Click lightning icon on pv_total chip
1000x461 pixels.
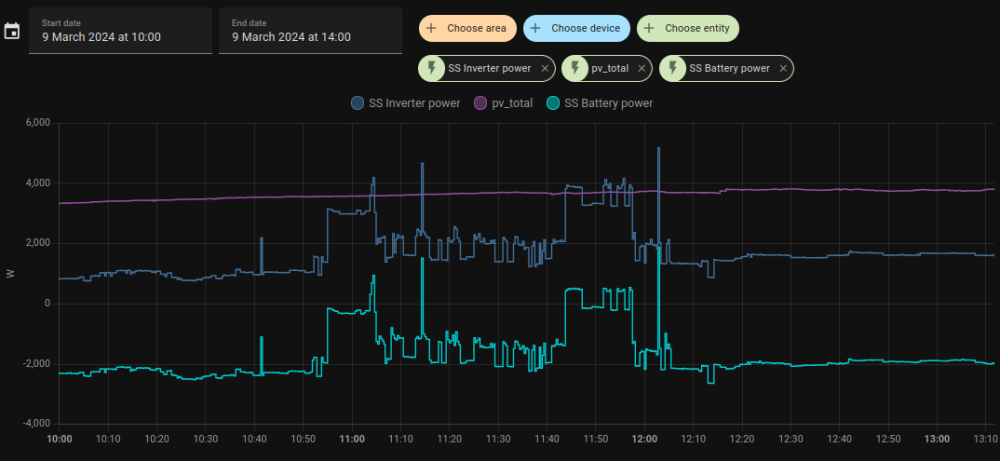click(x=575, y=69)
